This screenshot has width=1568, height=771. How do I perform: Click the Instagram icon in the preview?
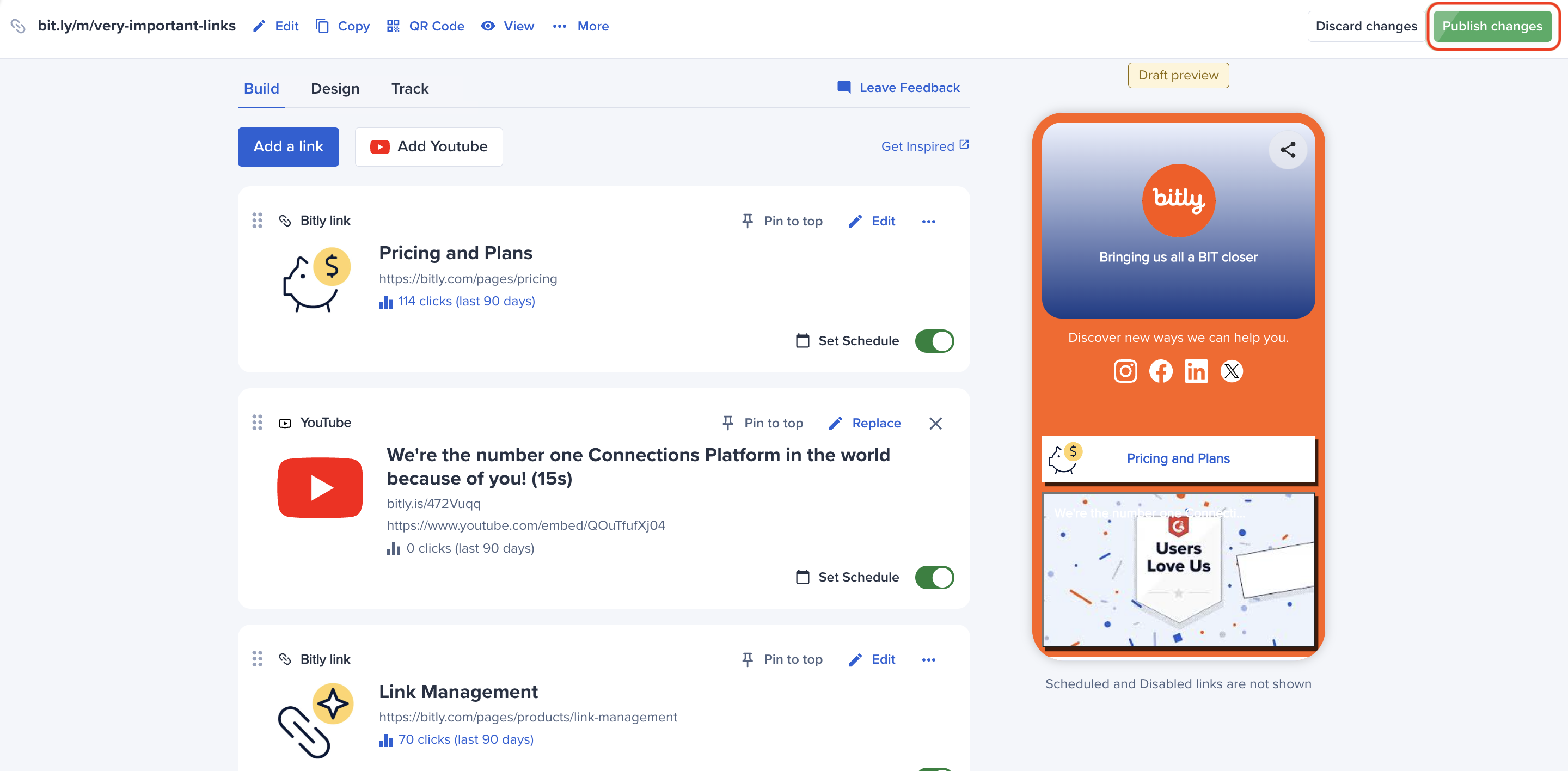pyautogui.click(x=1125, y=371)
